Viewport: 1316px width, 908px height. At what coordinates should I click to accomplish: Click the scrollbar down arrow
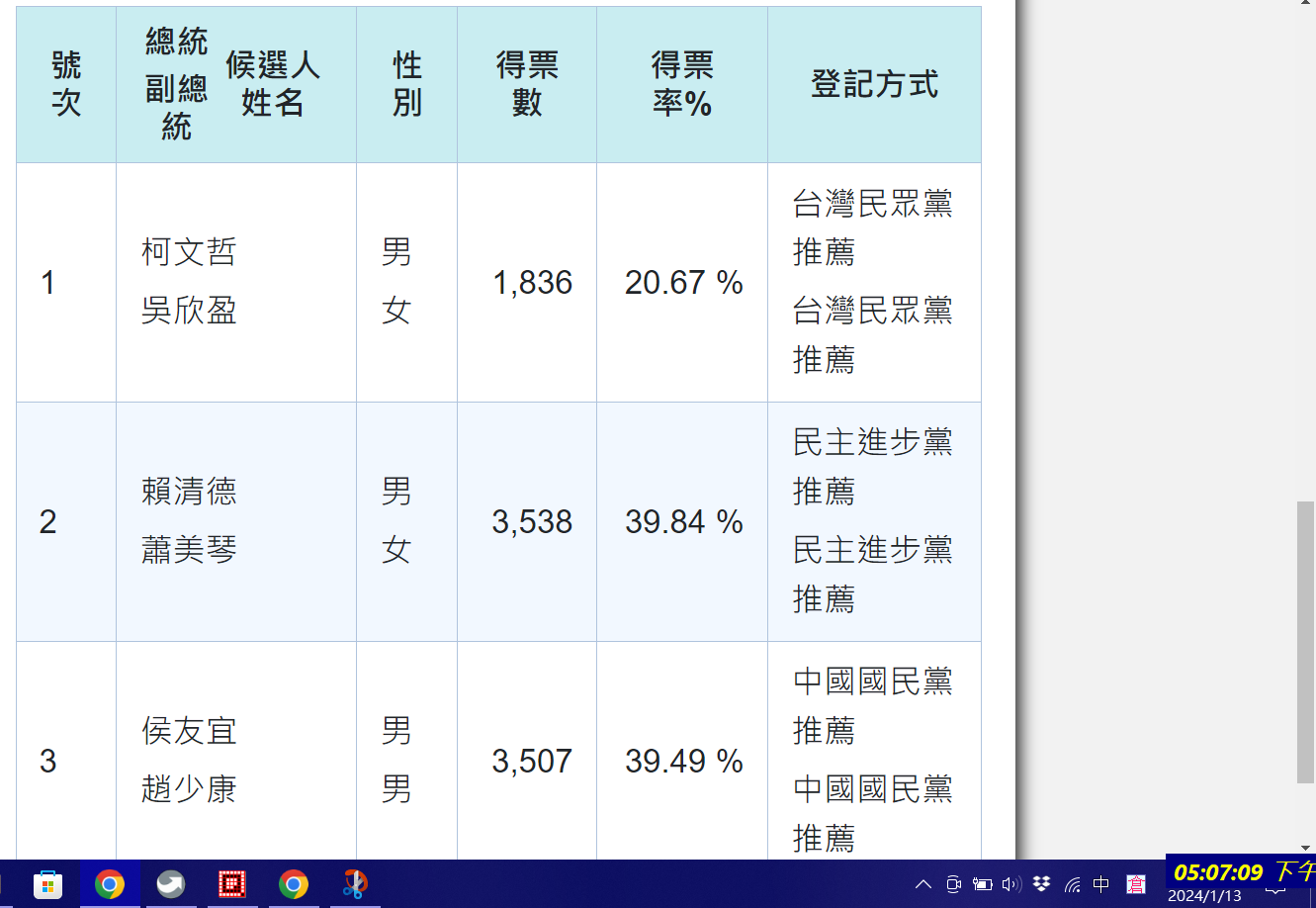(x=1306, y=849)
